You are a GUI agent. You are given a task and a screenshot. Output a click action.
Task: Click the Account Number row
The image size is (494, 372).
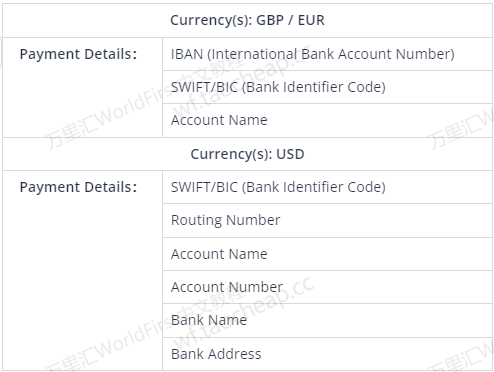coord(327,287)
